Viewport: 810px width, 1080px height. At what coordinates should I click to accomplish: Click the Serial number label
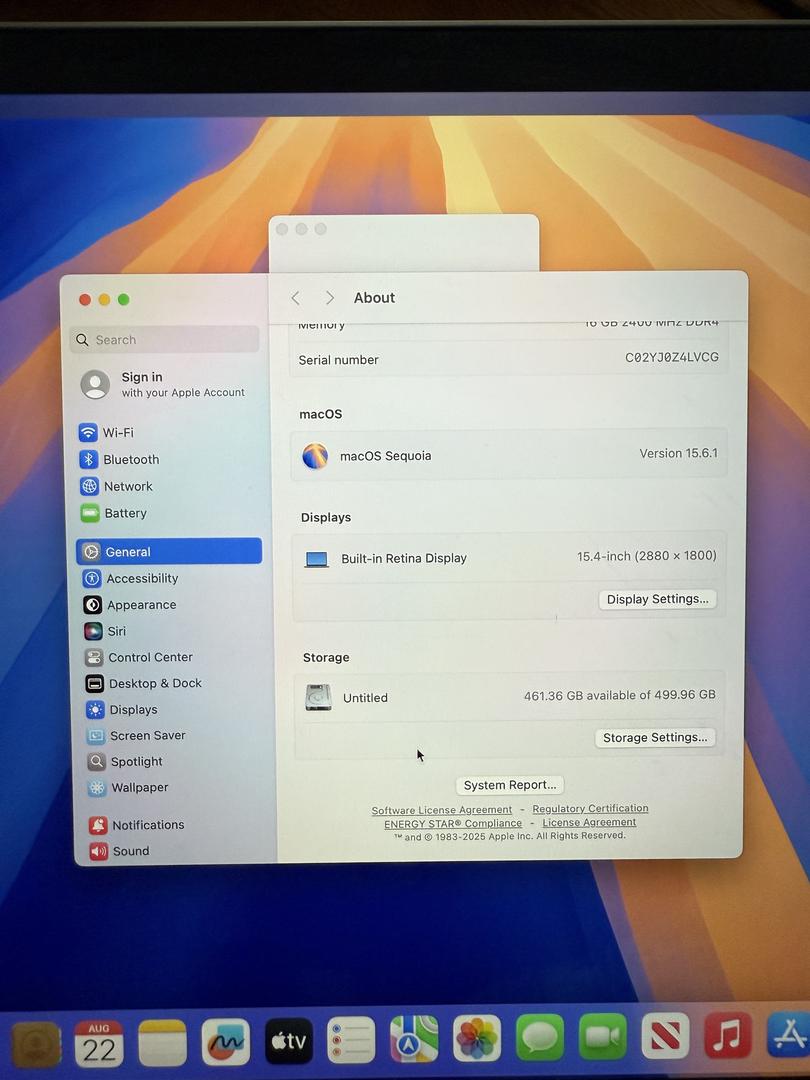point(338,360)
